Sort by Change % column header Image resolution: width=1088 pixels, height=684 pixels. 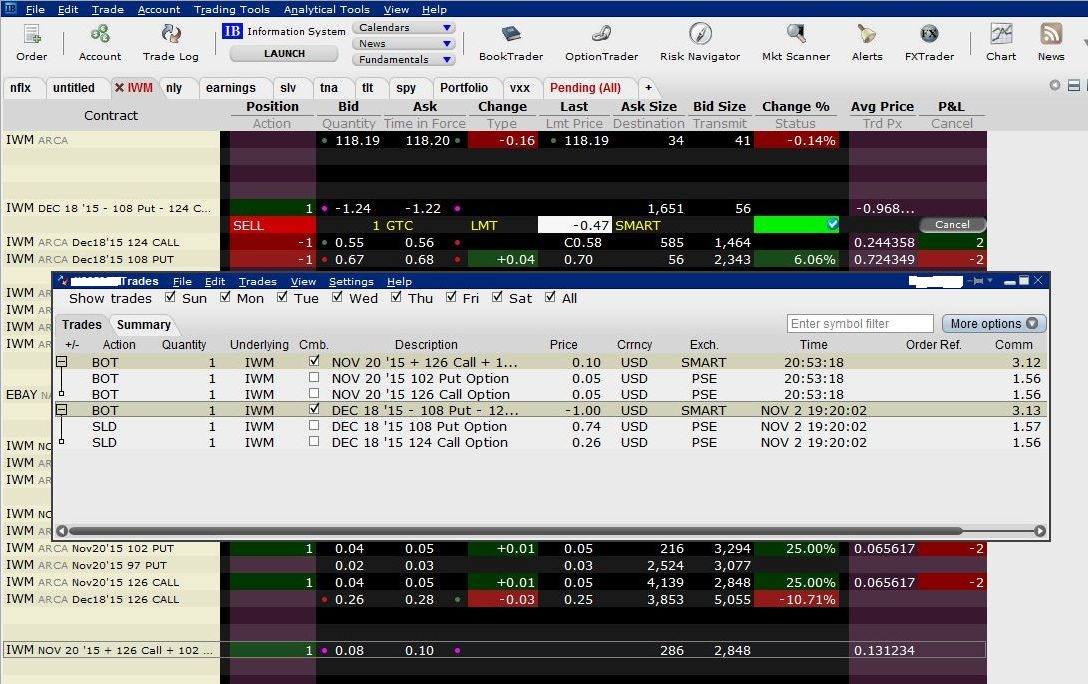click(x=795, y=107)
